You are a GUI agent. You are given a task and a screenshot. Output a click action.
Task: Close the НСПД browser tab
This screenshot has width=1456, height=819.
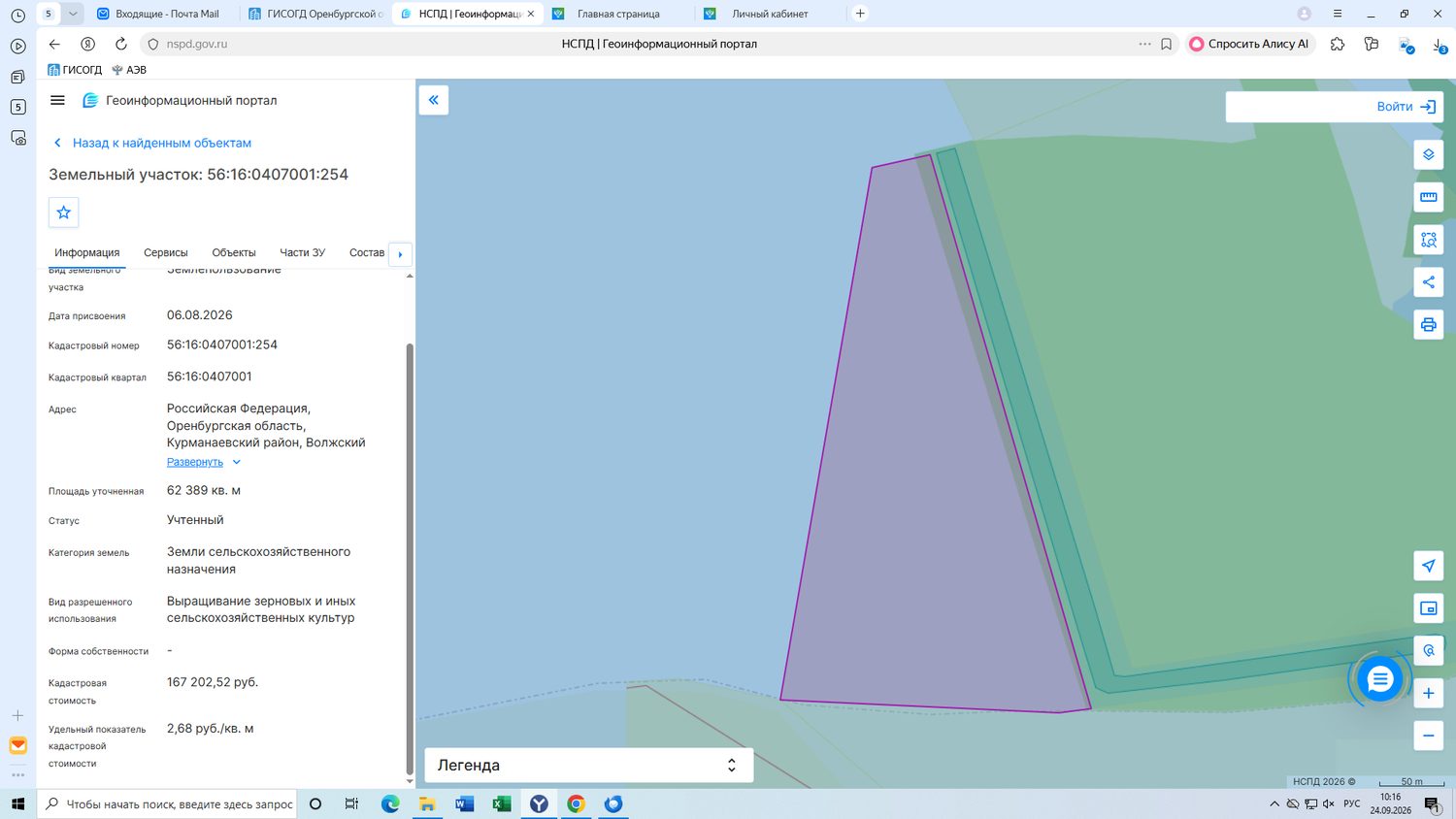tap(531, 14)
